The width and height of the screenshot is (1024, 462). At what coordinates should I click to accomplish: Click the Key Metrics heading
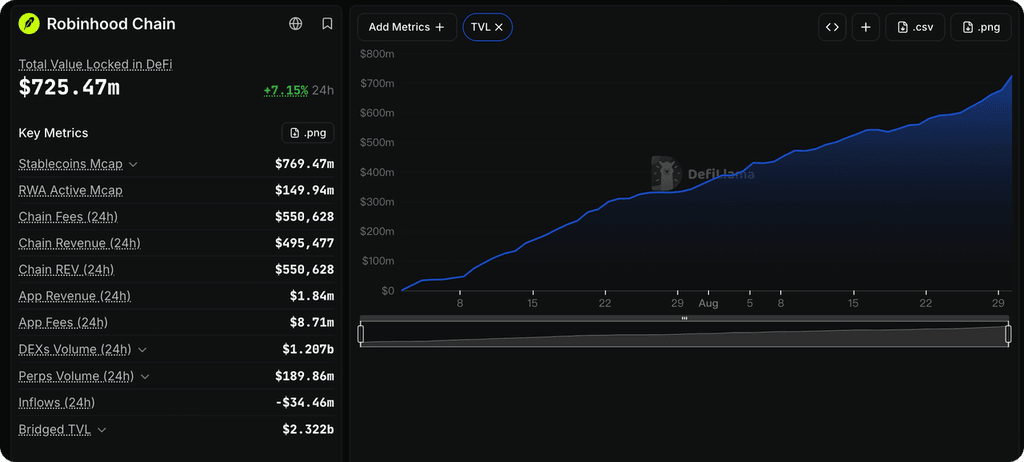pos(54,133)
